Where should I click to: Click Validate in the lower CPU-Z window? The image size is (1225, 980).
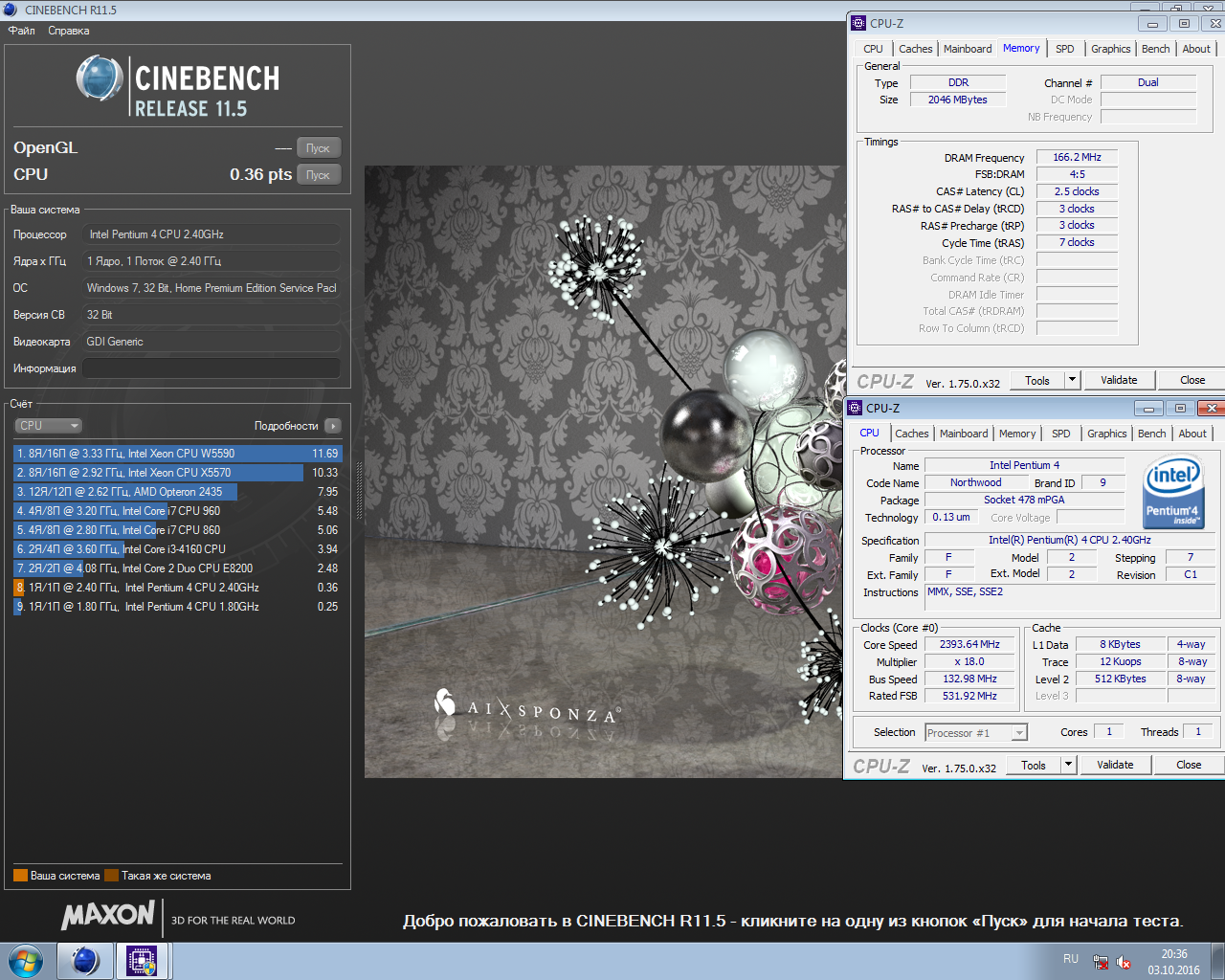[x=1115, y=765]
